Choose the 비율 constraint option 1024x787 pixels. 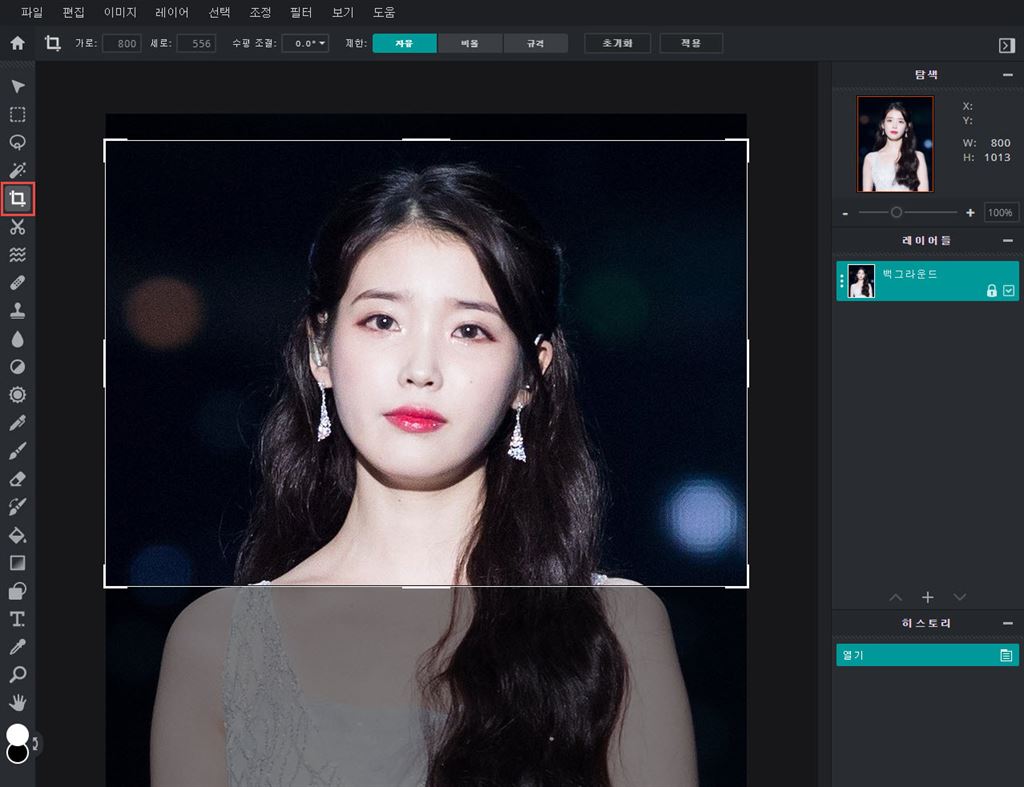pyautogui.click(x=470, y=43)
